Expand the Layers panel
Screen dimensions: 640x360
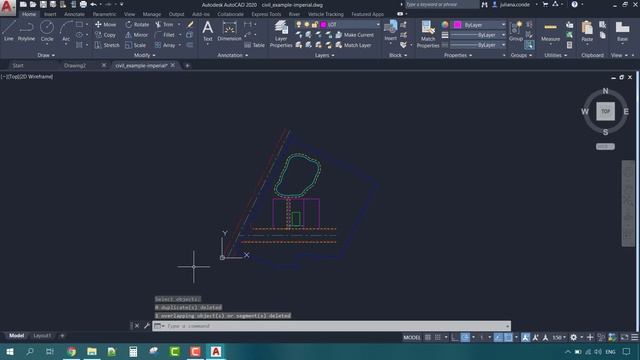pyautogui.click(x=324, y=55)
